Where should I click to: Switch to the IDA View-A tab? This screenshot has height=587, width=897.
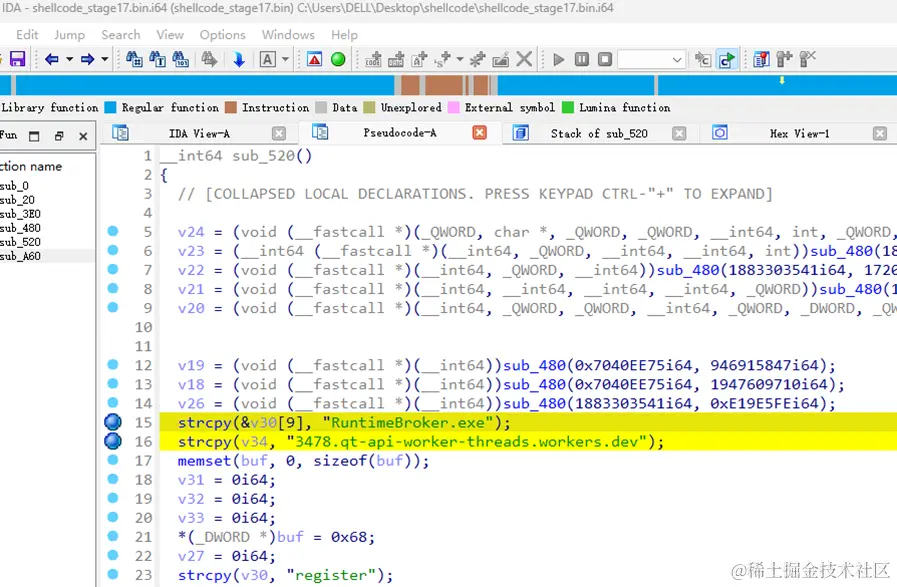tap(199, 133)
